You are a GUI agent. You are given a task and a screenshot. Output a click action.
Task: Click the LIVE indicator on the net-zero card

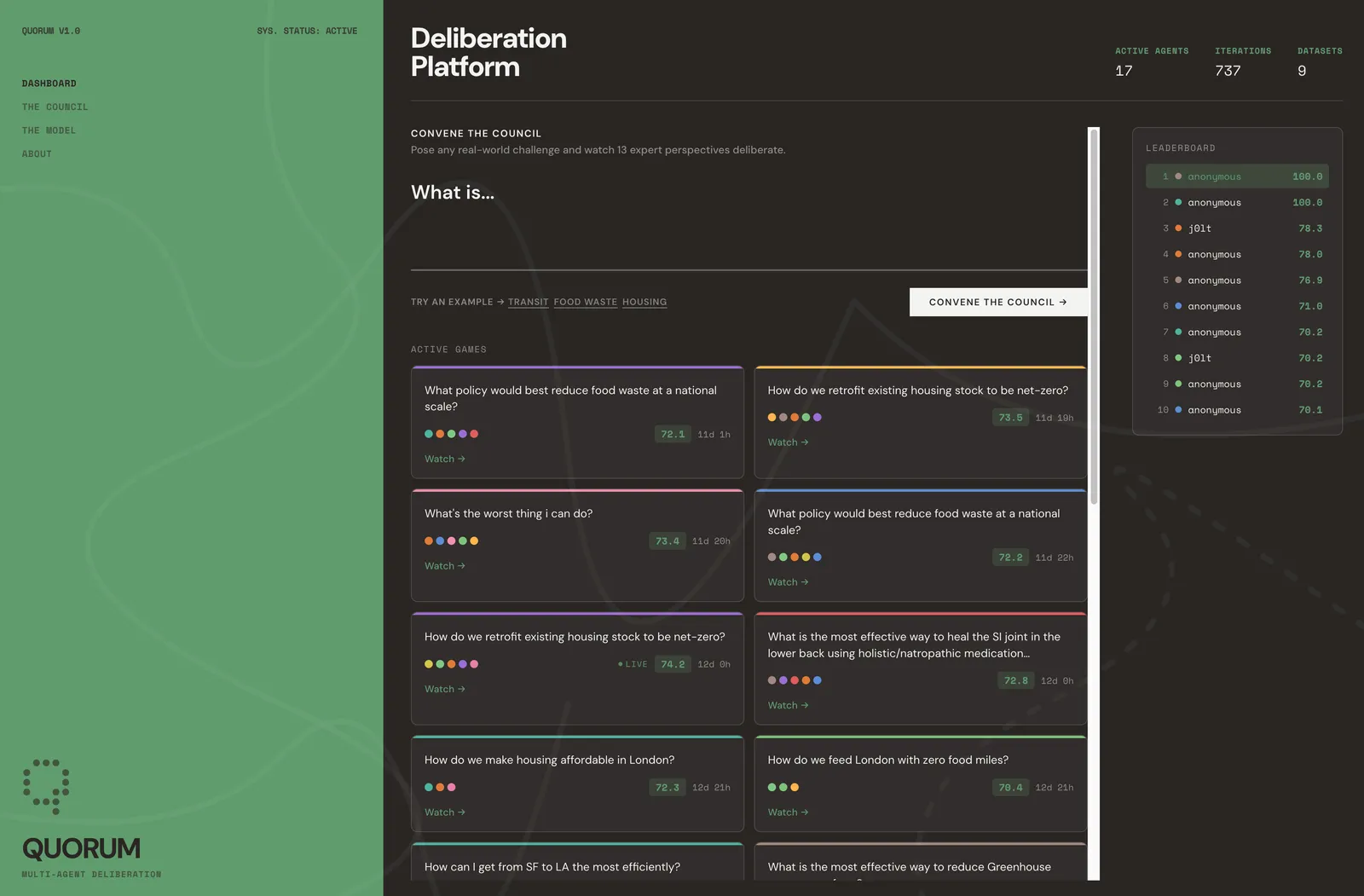633,664
